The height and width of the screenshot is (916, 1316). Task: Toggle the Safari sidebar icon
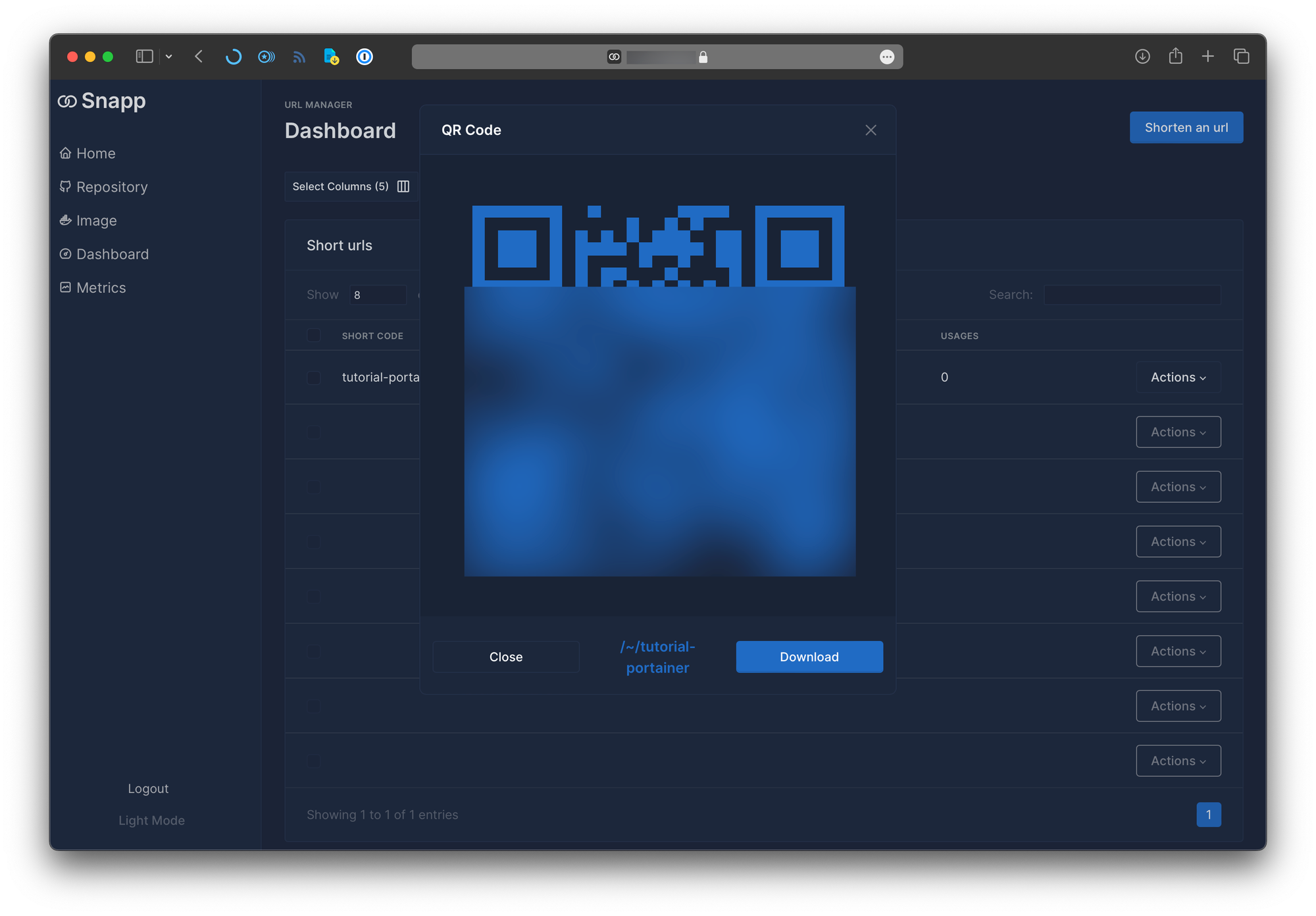coord(144,57)
